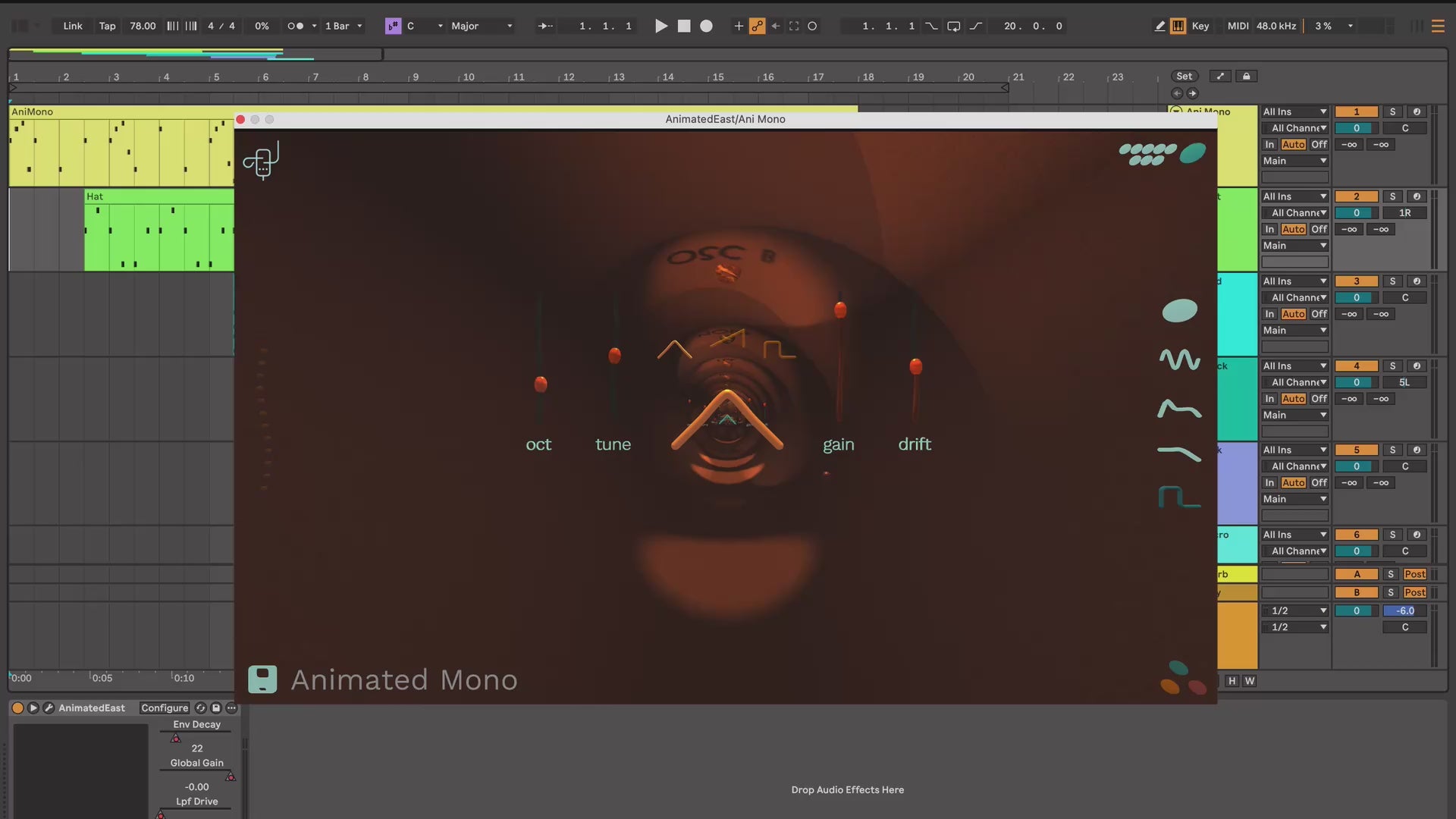The width and height of the screenshot is (1456, 819).
Task: Enable the arrangement loop switch
Action: [x=953, y=26]
